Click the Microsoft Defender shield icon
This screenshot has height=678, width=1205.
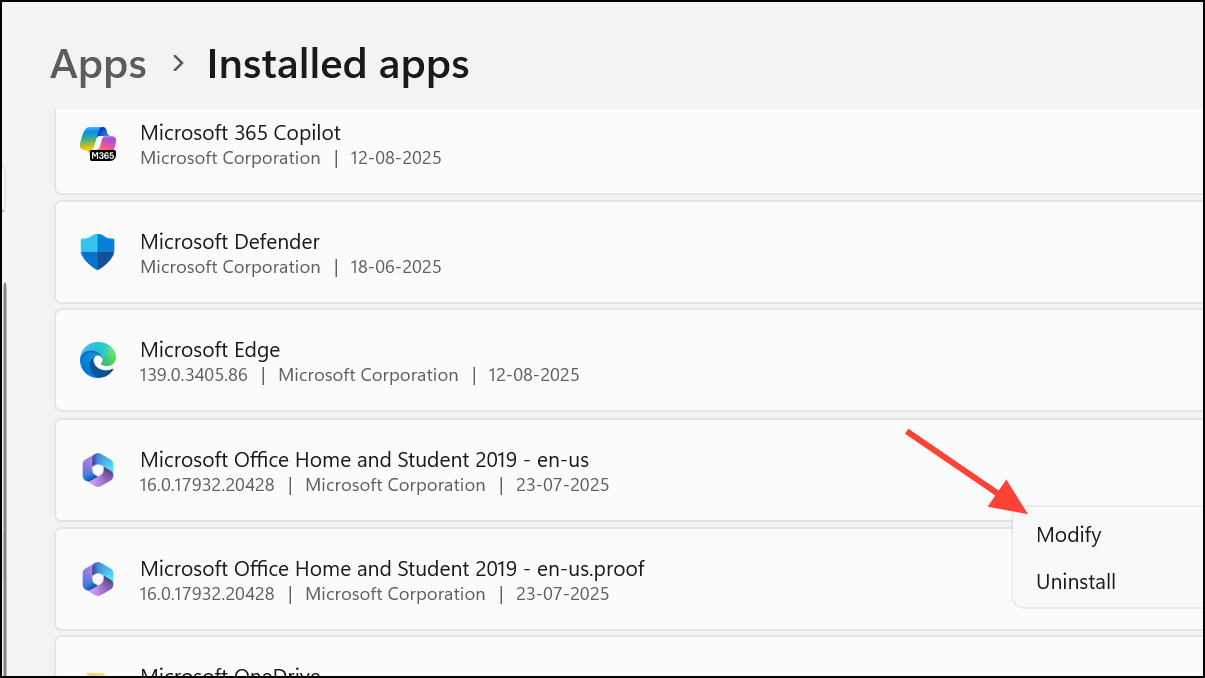(98, 253)
